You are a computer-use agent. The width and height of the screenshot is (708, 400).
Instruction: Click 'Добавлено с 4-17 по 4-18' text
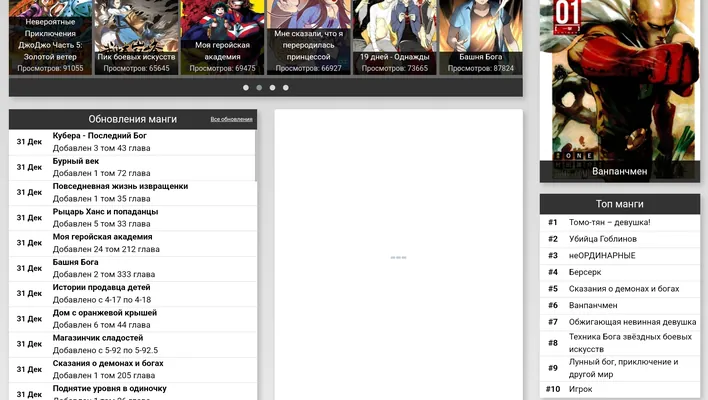click(102, 300)
